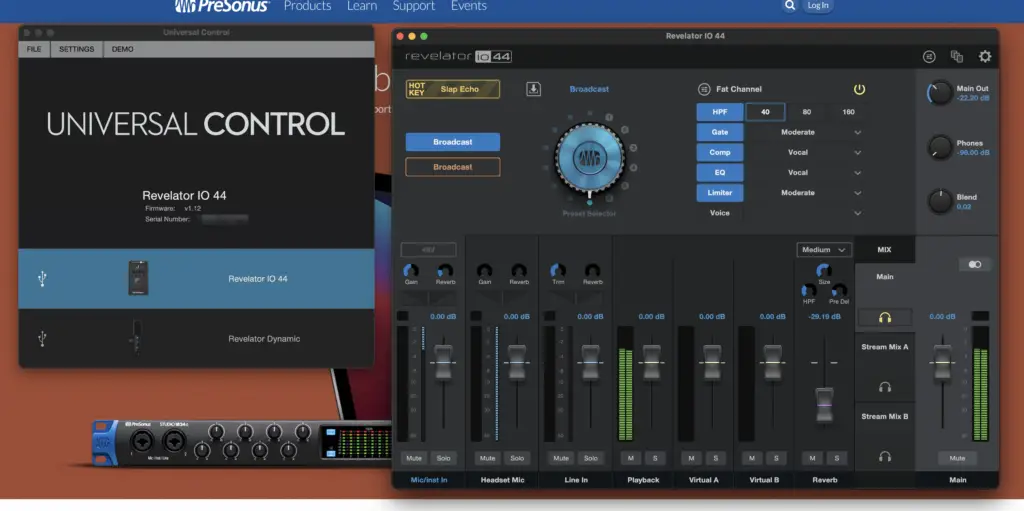The image size is (1024, 511).
Task: Select HPF frequency 40
Action: (765, 112)
